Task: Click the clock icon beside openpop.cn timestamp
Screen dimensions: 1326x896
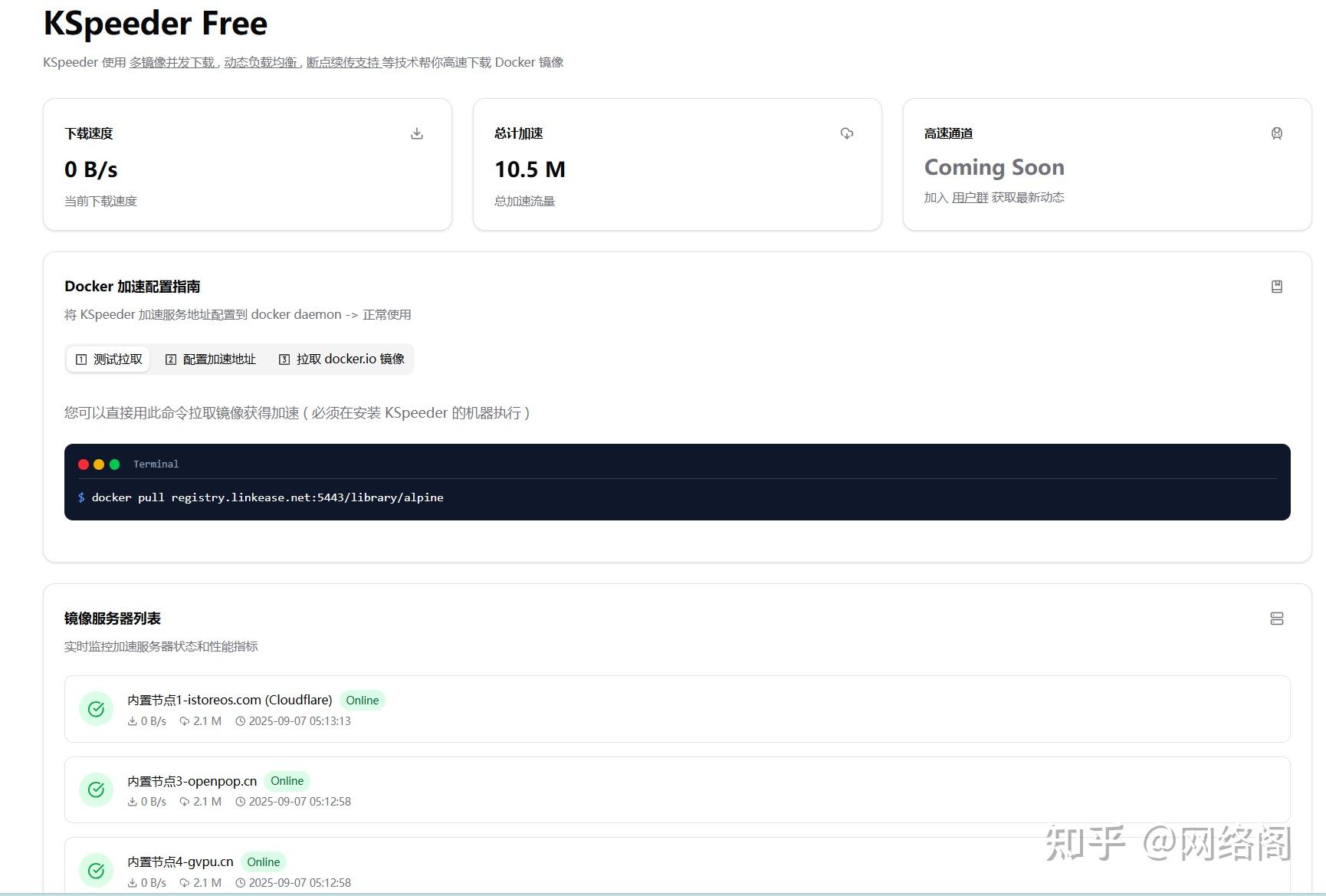Action: click(239, 802)
